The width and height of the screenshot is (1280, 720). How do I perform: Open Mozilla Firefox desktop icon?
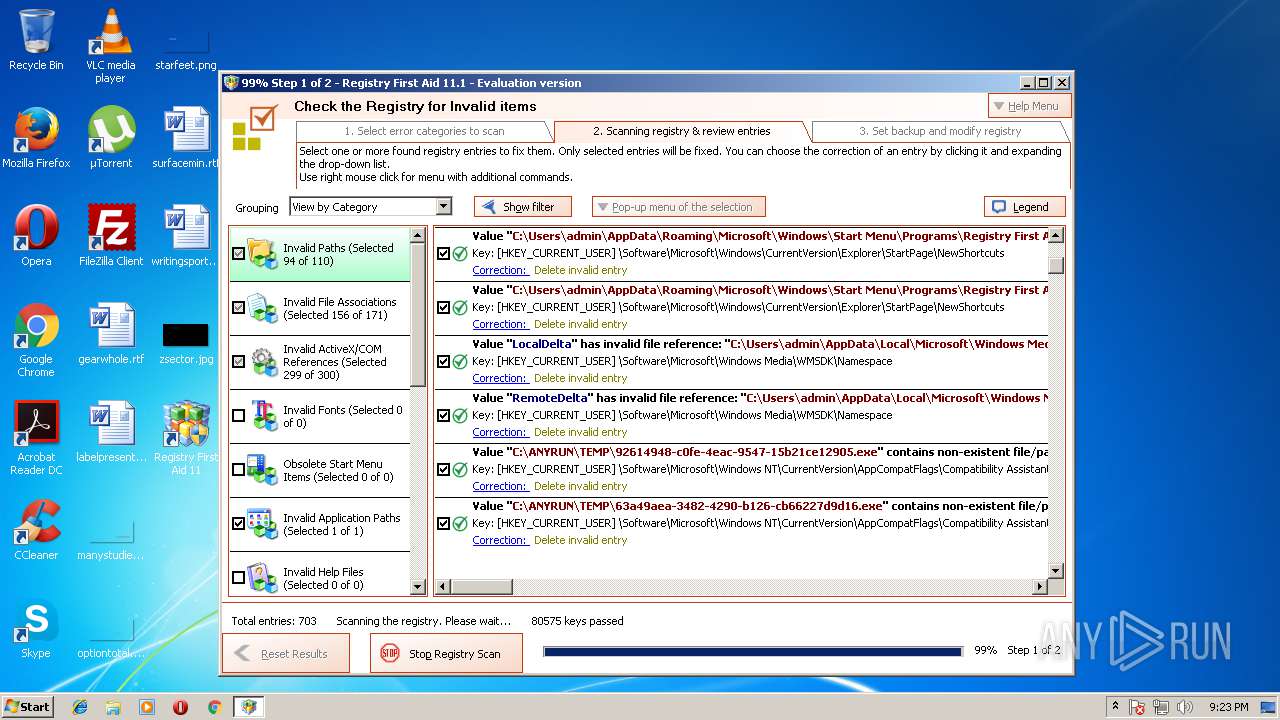[x=36, y=138]
